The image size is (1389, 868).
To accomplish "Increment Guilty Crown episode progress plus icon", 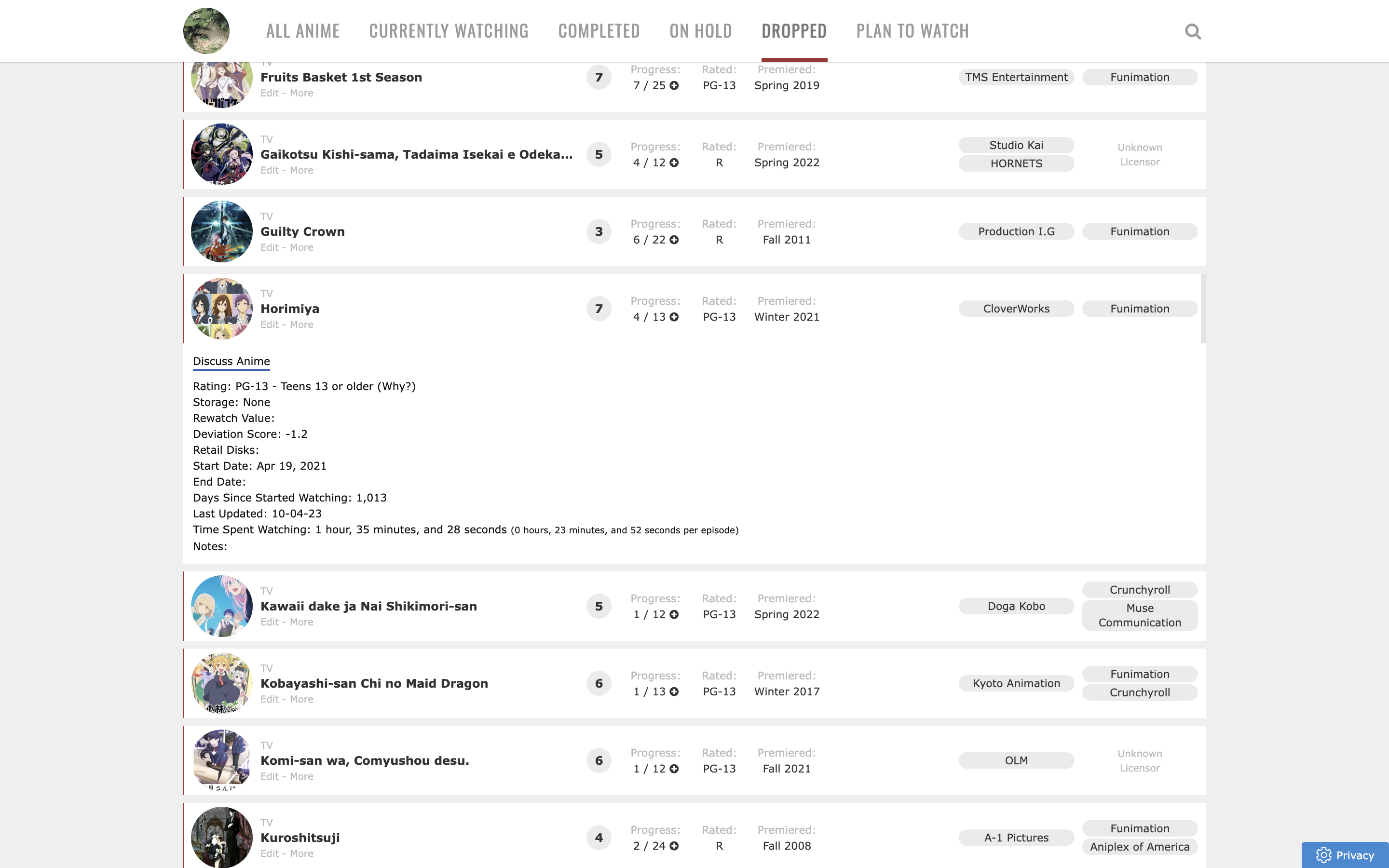I will [x=674, y=240].
